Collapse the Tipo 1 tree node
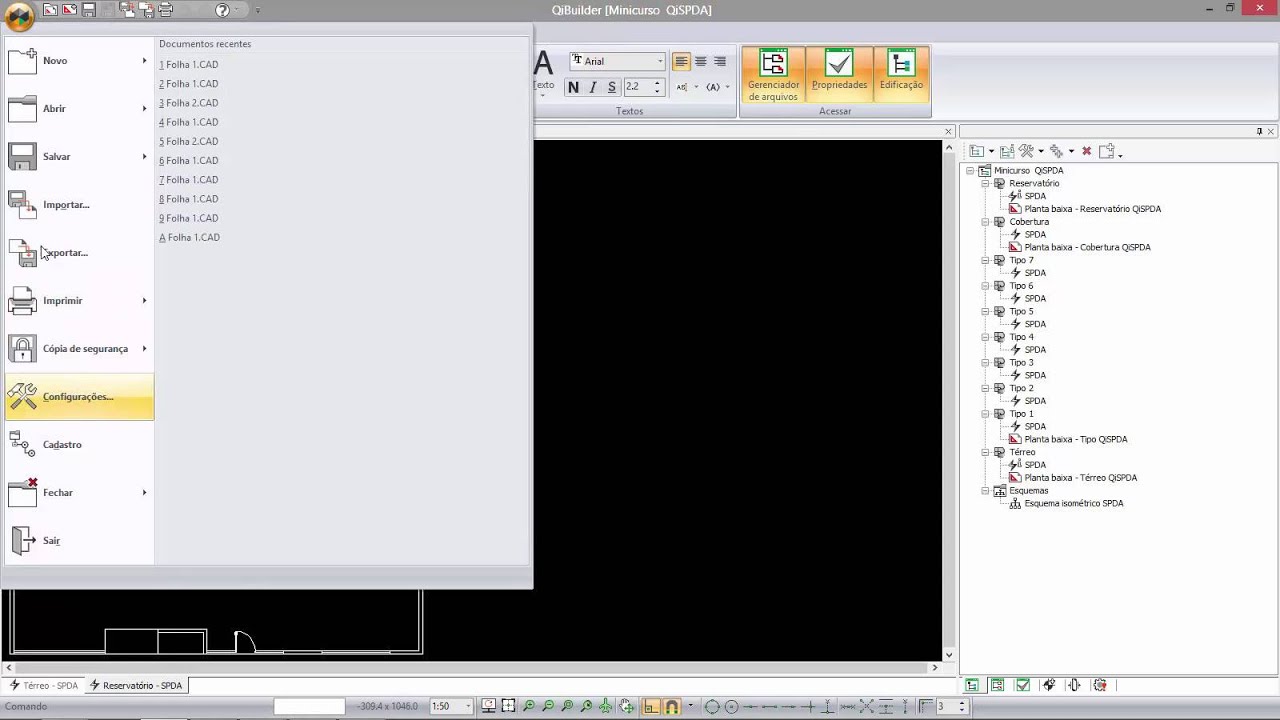The width and height of the screenshot is (1280, 720). coord(985,414)
